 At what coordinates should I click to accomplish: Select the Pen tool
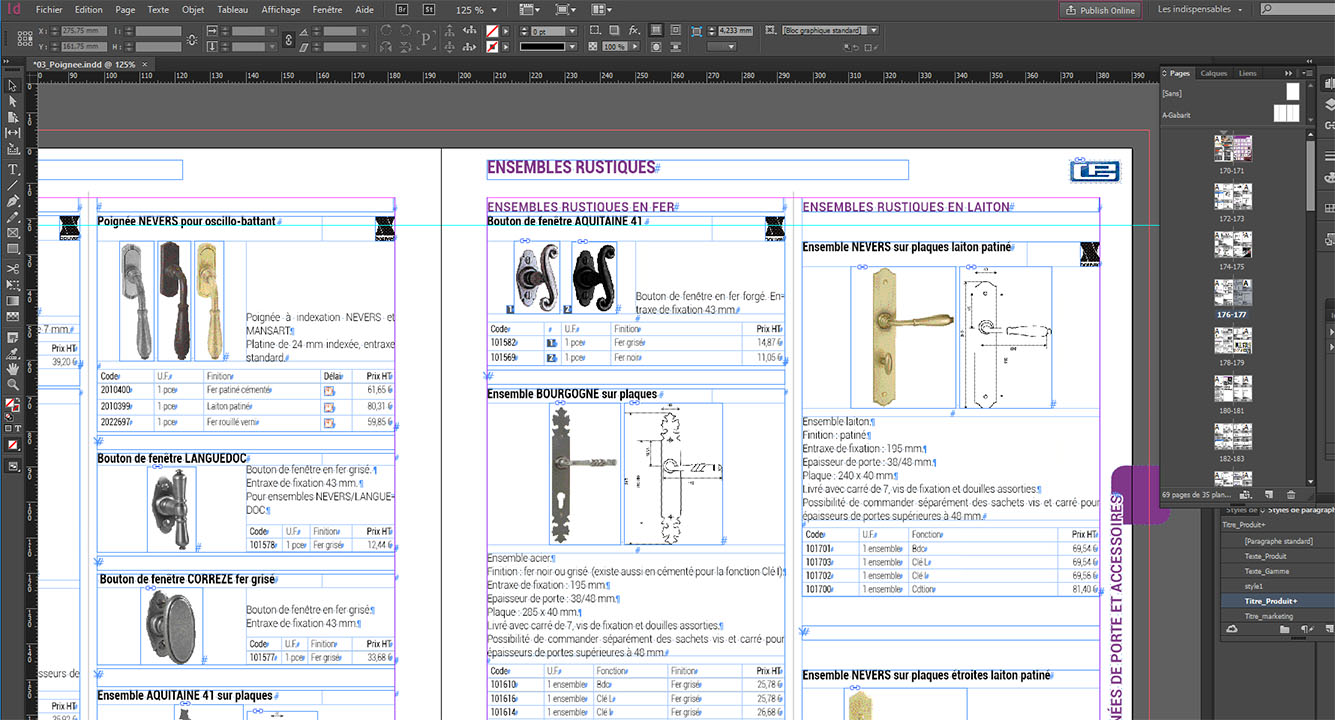(13, 201)
